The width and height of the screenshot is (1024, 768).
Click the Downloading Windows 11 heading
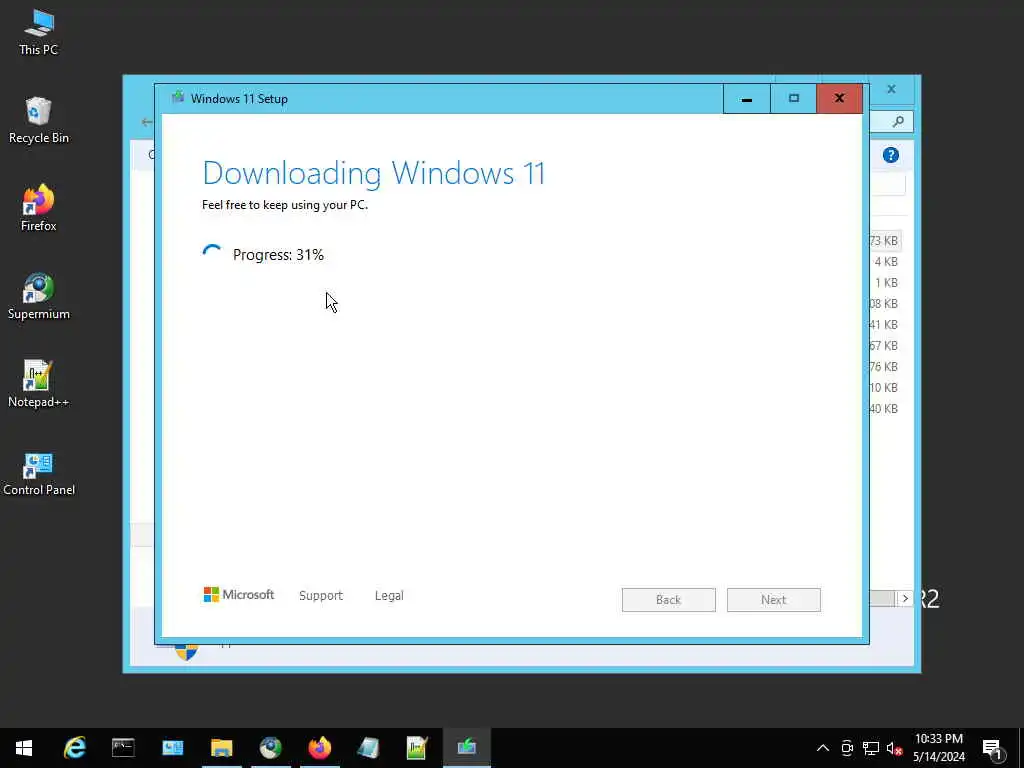point(374,173)
